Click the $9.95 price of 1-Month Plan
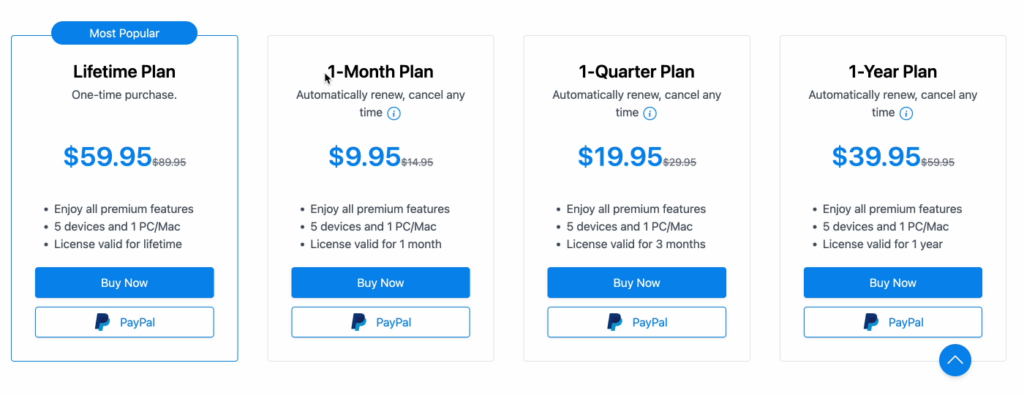Image resolution: width=1024 pixels, height=396 pixels. 364,157
